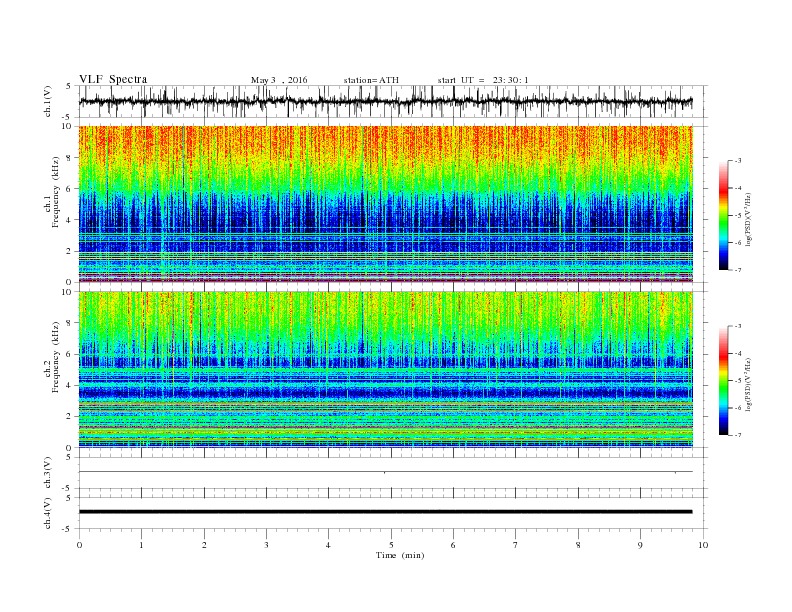Click the '0' tick on the Time axis
This screenshot has height=612, width=792.
pos(79,545)
